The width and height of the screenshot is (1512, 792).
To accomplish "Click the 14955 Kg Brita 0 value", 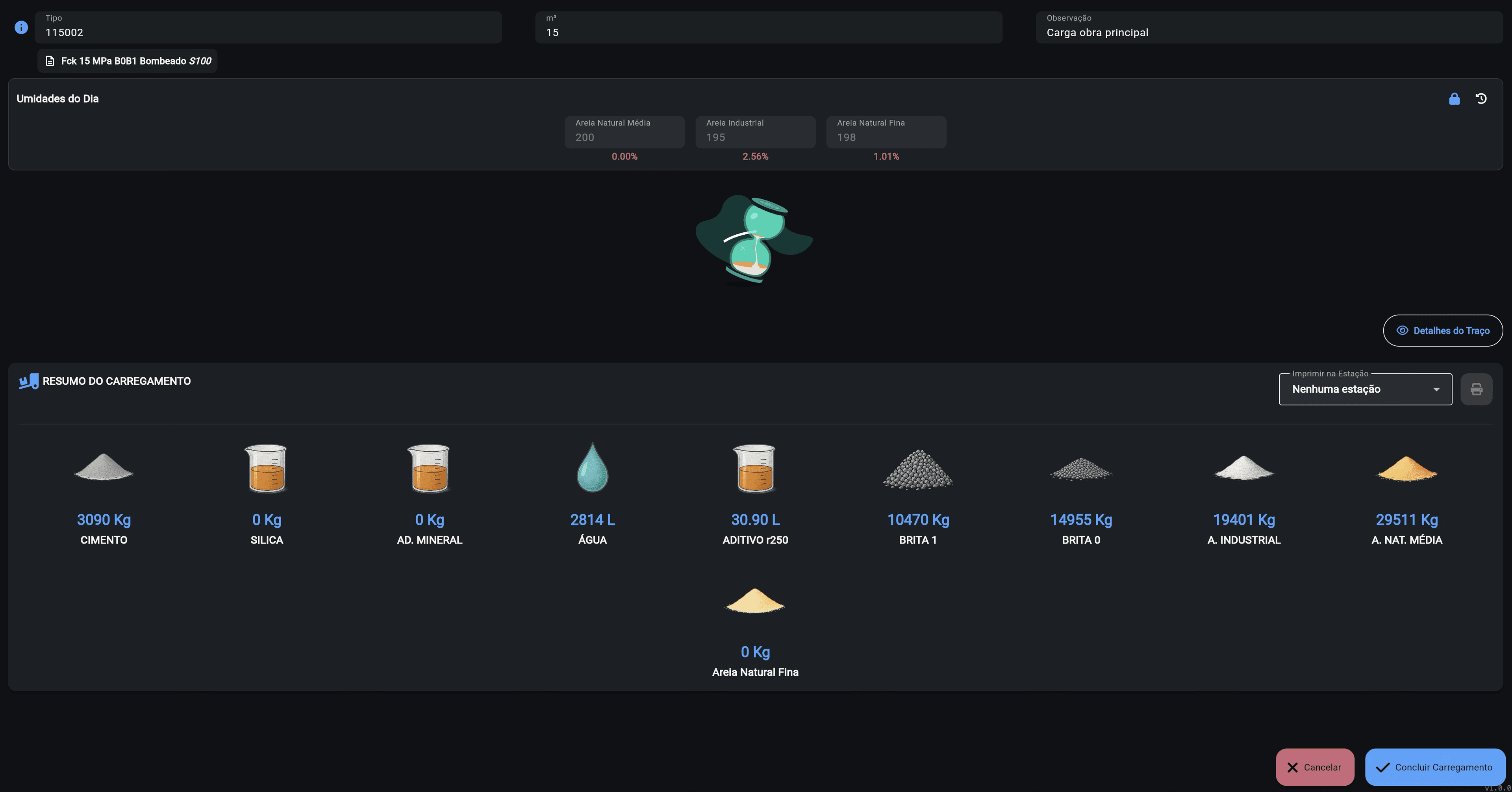I will pos(1080,519).
